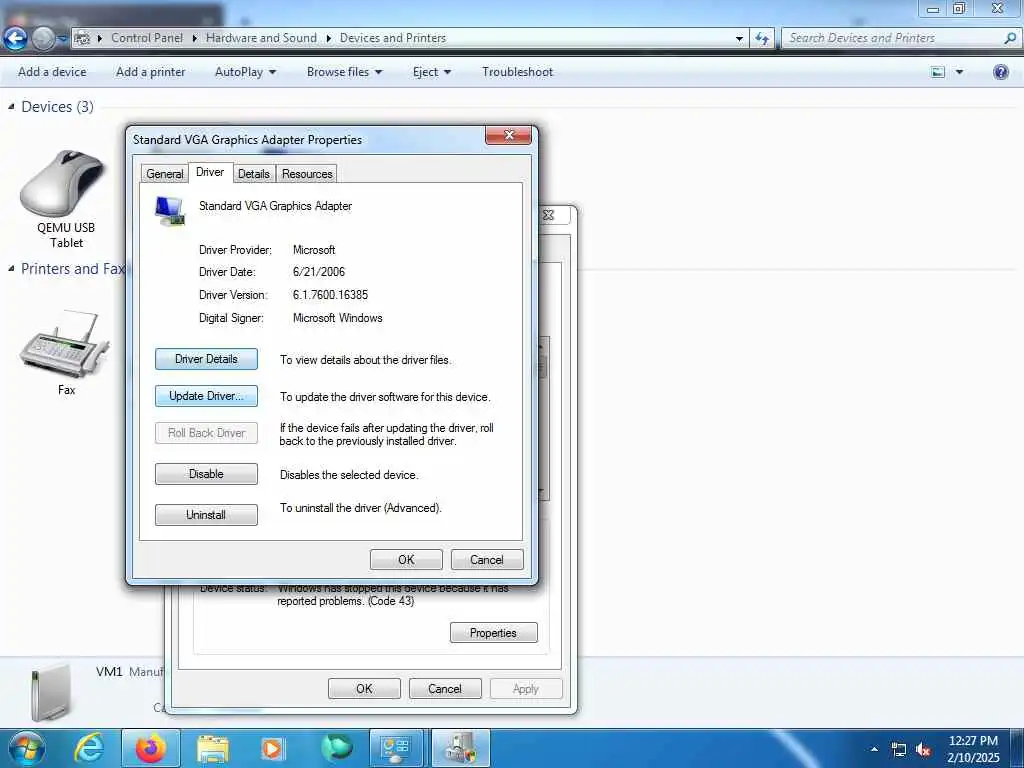This screenshot has height=768, width=1024.
Task: Open the address bar history dropdown
Action: (x=739, y=39)
